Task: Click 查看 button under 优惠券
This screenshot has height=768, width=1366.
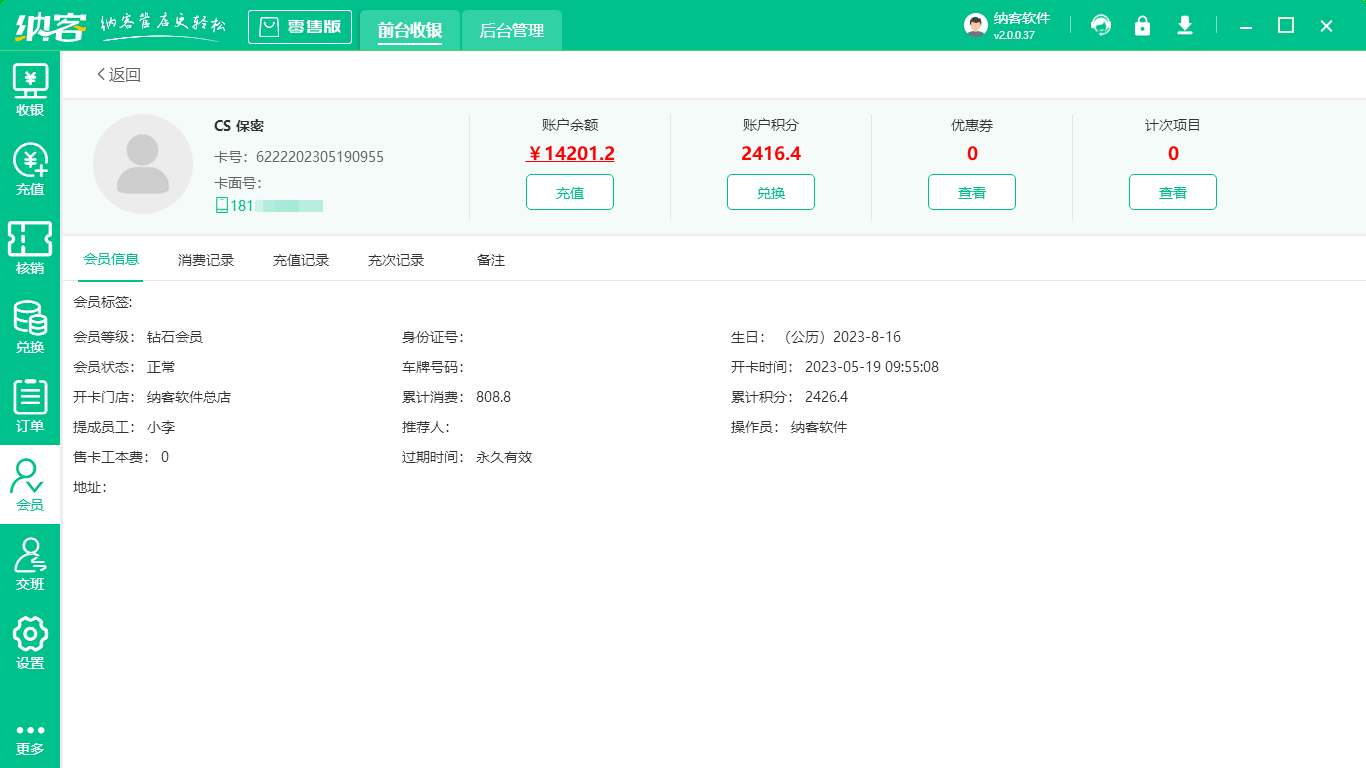Action: (972, 193)
